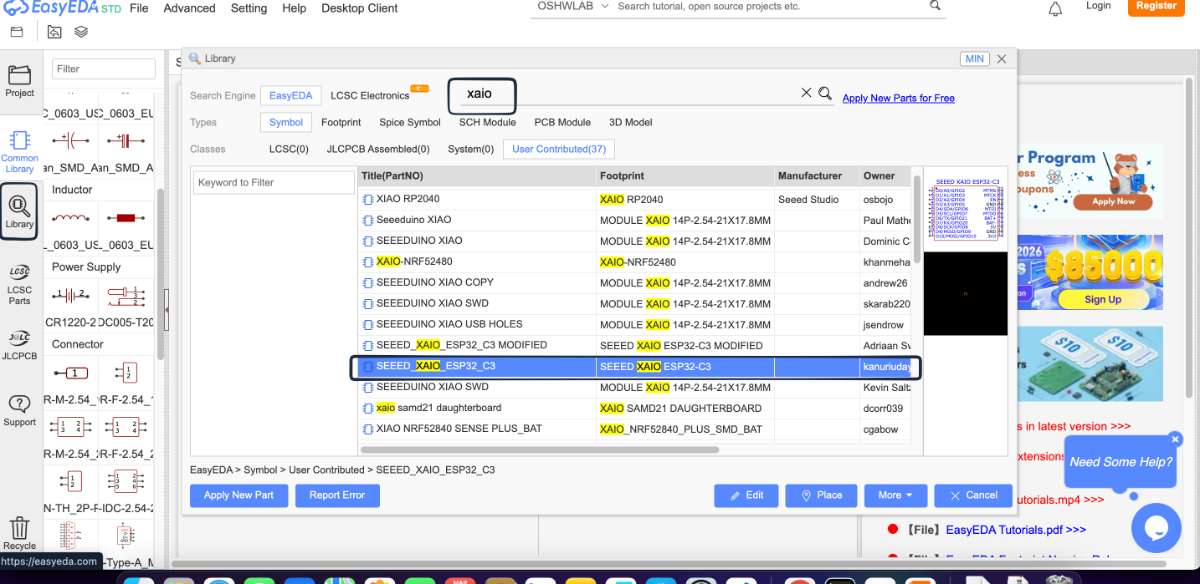
Task: Click the open-file toolbar icon
Action: (54, 32)
